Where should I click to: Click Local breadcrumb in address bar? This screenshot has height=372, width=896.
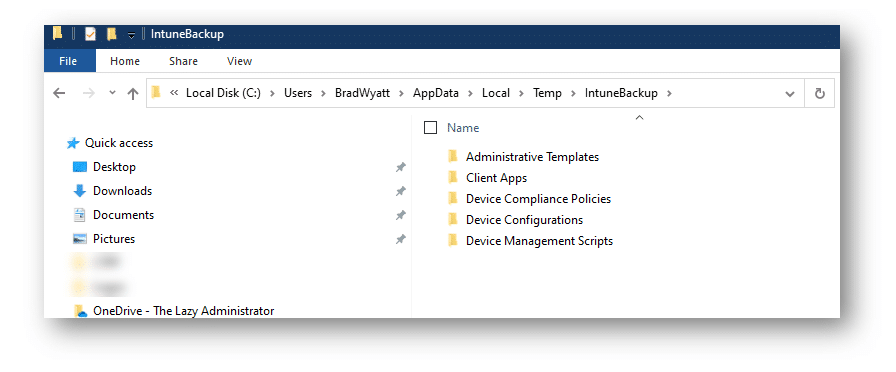coord(495,93)
